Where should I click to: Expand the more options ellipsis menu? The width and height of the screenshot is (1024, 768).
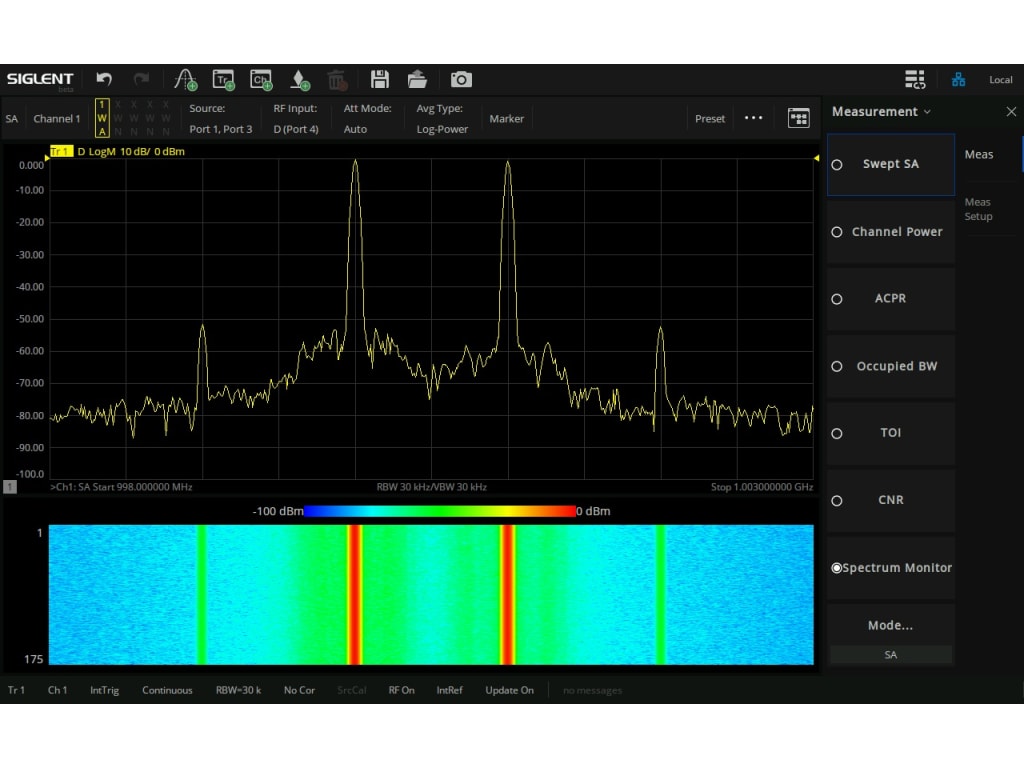coord(753,118)
